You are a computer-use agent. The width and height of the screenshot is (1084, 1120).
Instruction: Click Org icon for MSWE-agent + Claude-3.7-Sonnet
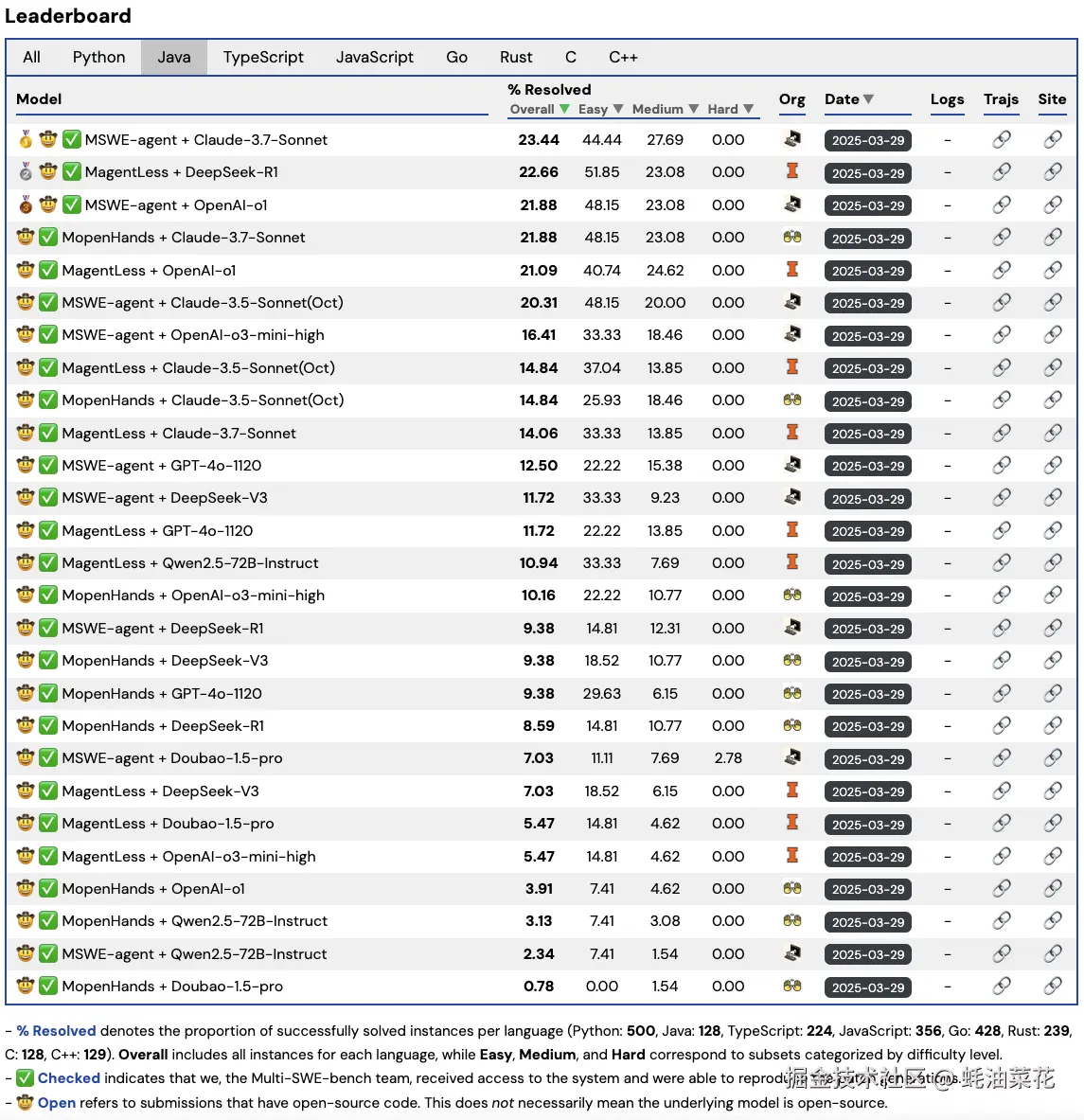[791, 138]
